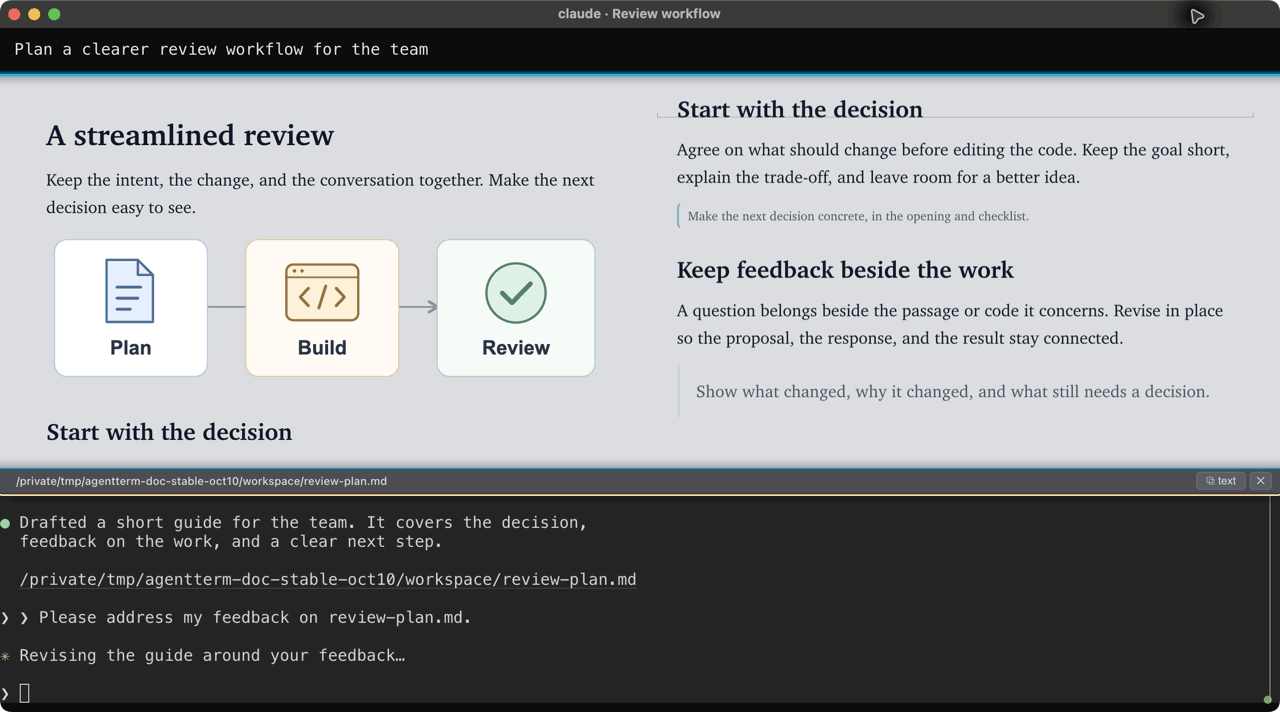
Task: Click "Please address my feedback on review-plan.md."
Action: pos(255,618)
